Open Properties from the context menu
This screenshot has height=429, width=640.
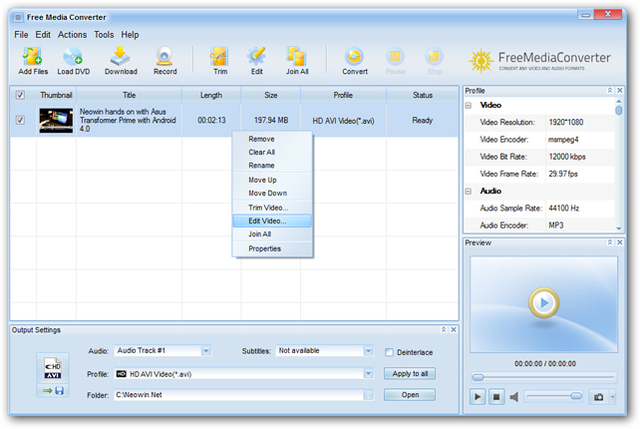272,249
